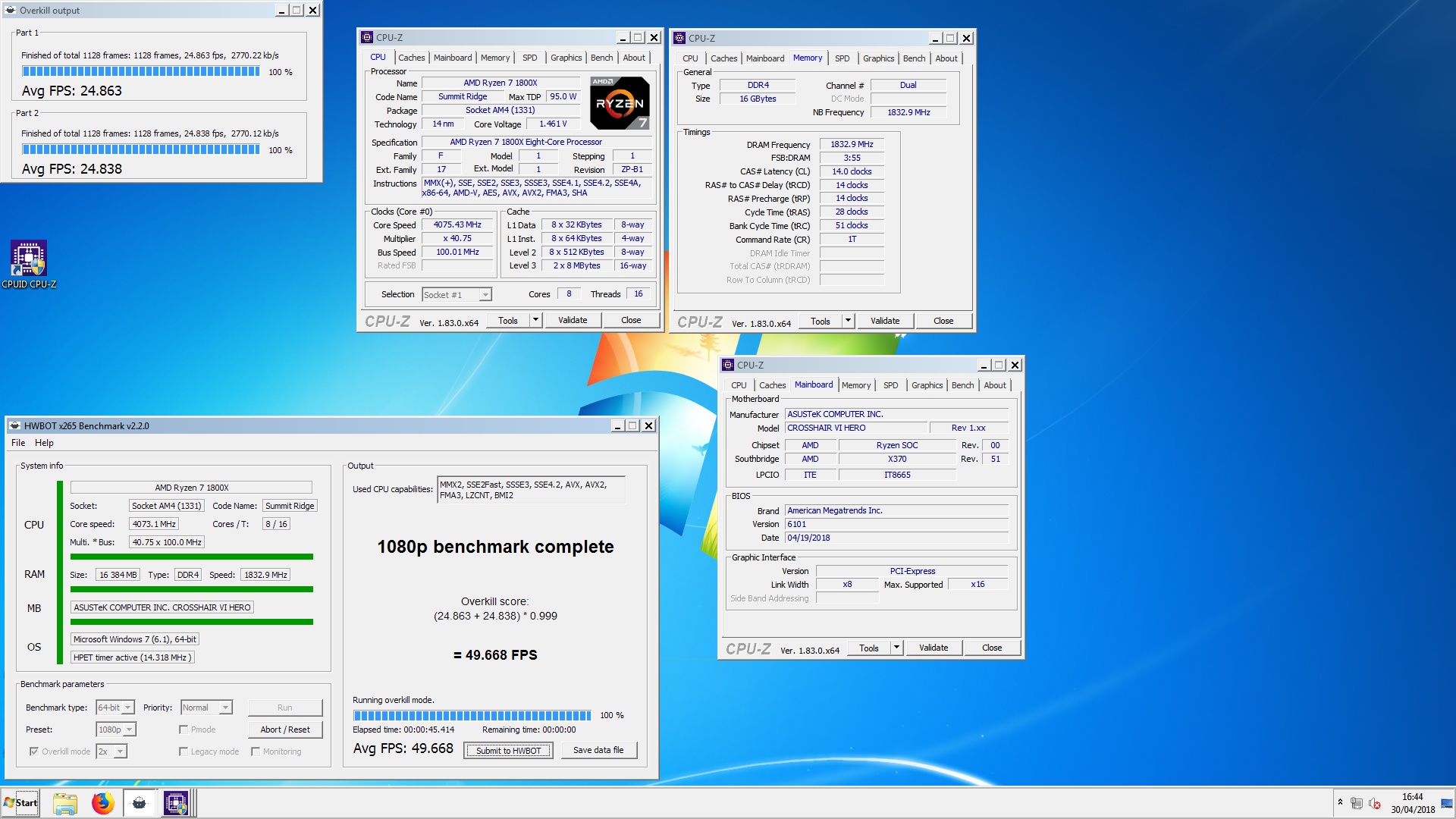The height and width of the screenshot is (819, 1456).
Task: Click the Abort / Reset button
Action: pyautogui.click(x=284, y=730)
